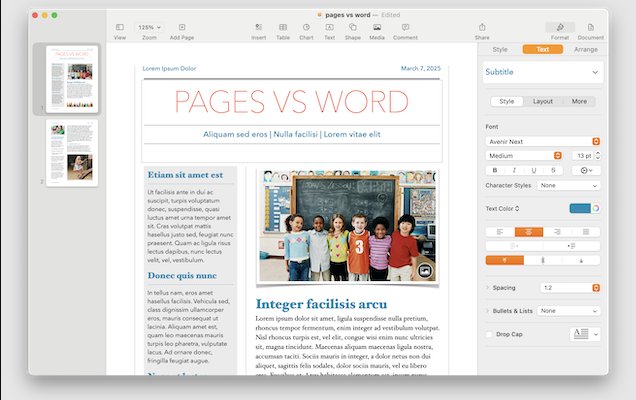The height and width of the screenshot is (400, 636).
Task: Click the classroom children photo
Action: tap(348, 226)
